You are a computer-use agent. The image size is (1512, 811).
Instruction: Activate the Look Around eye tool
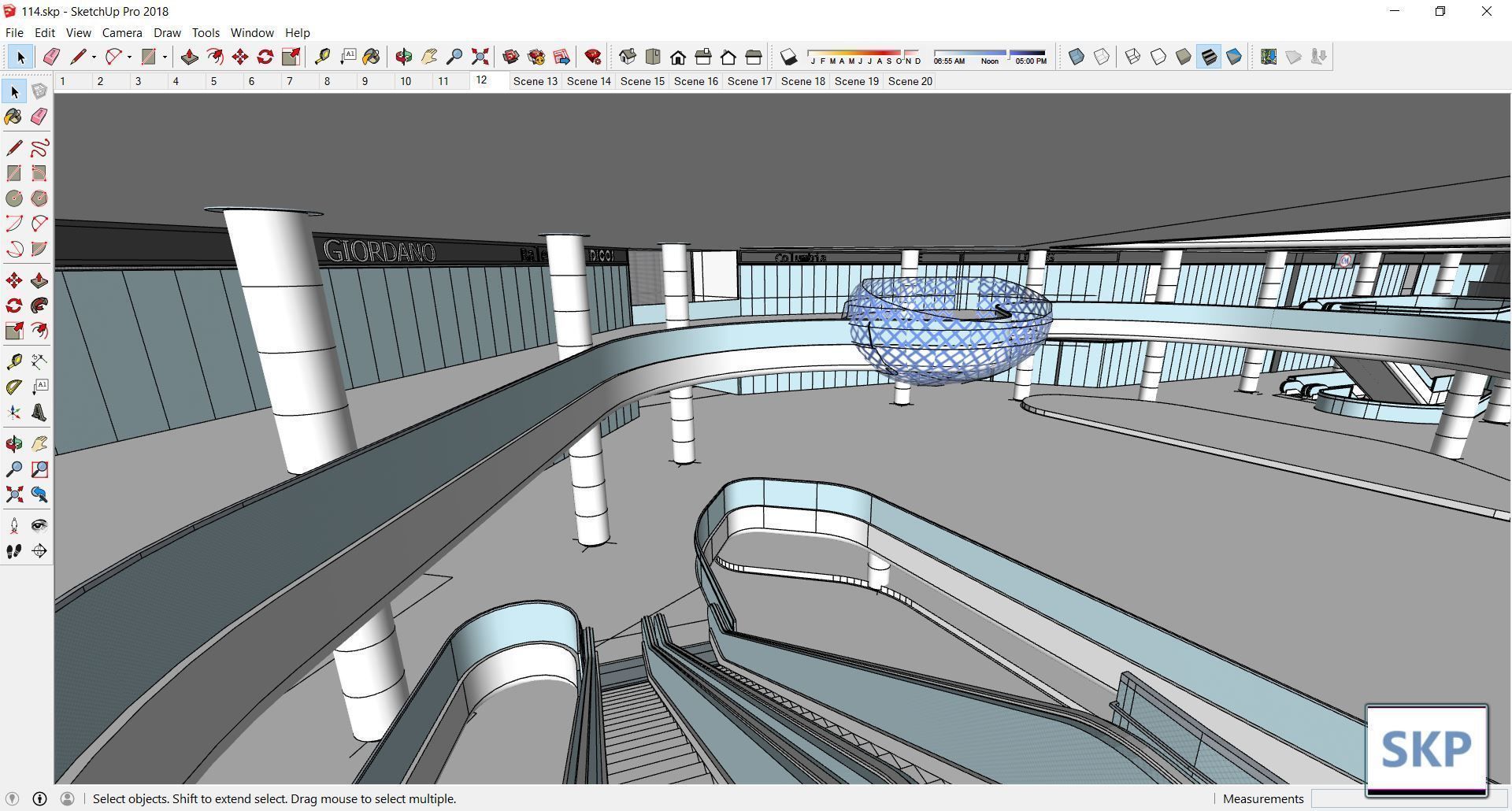coord(39,525)
